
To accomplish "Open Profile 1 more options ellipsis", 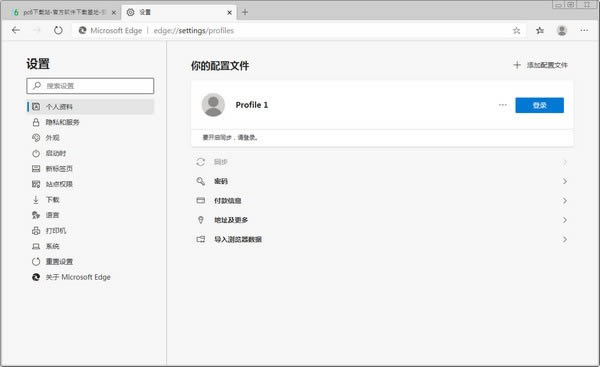I will (x=502, y=105).
